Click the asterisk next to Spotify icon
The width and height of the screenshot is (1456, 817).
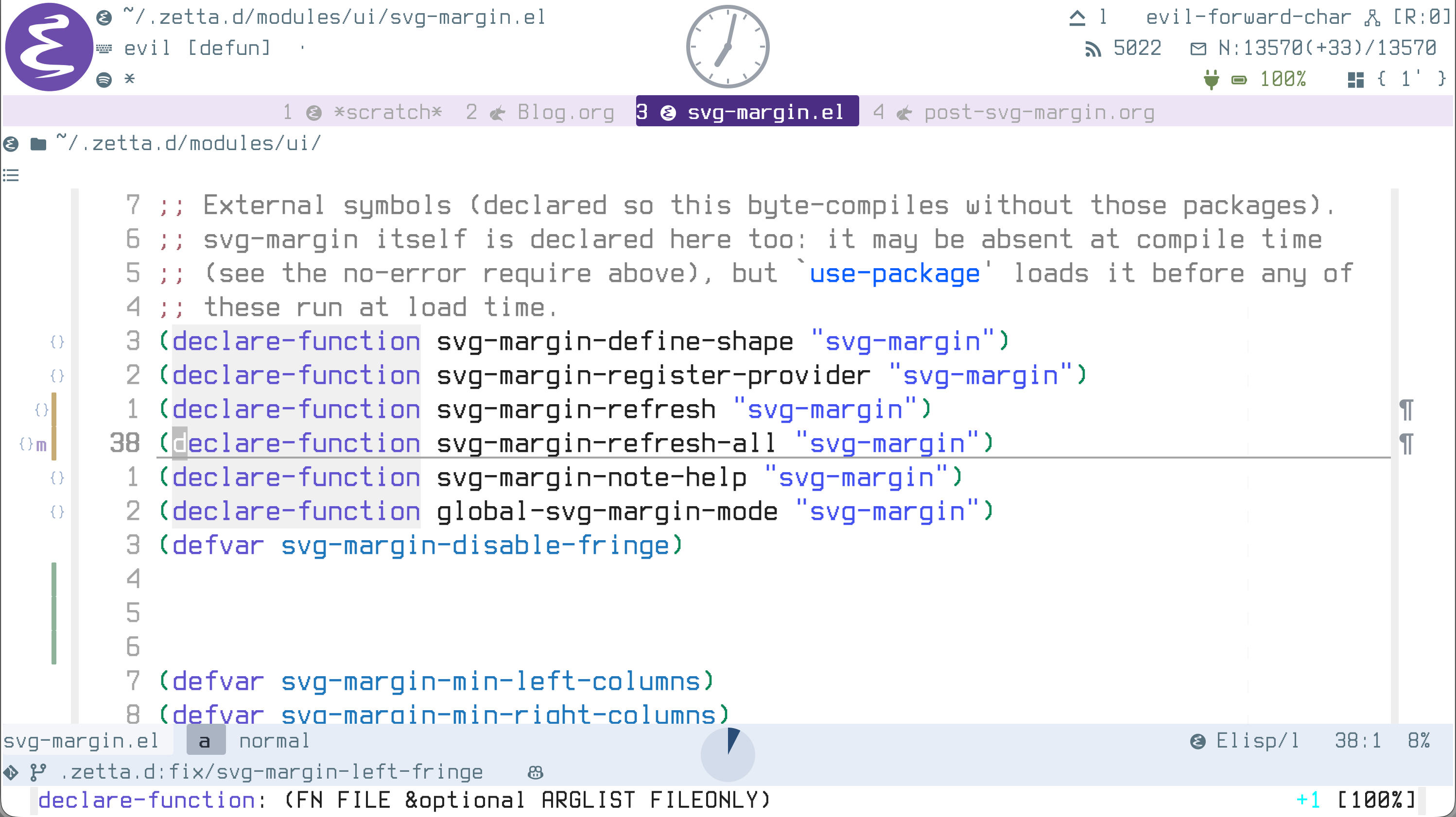click(x=129, y=79)
